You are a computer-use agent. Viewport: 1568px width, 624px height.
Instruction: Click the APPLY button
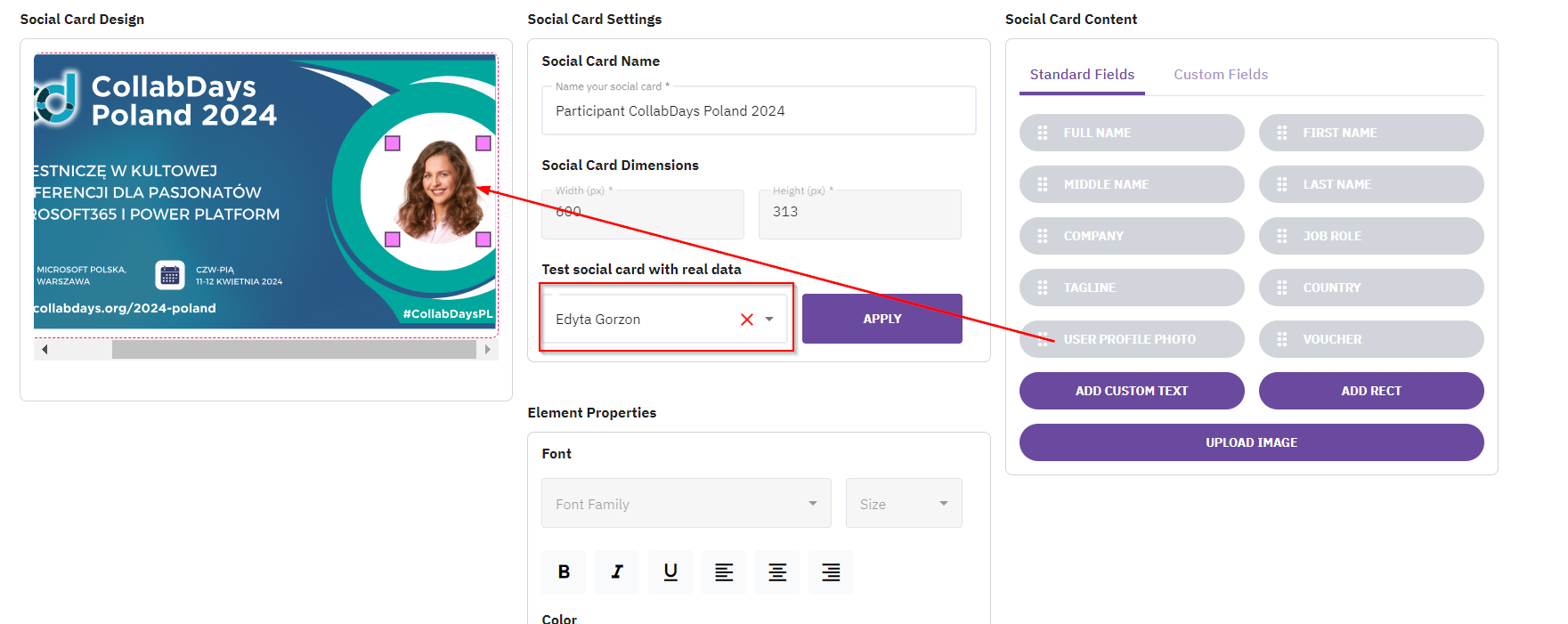coord(882,319)
